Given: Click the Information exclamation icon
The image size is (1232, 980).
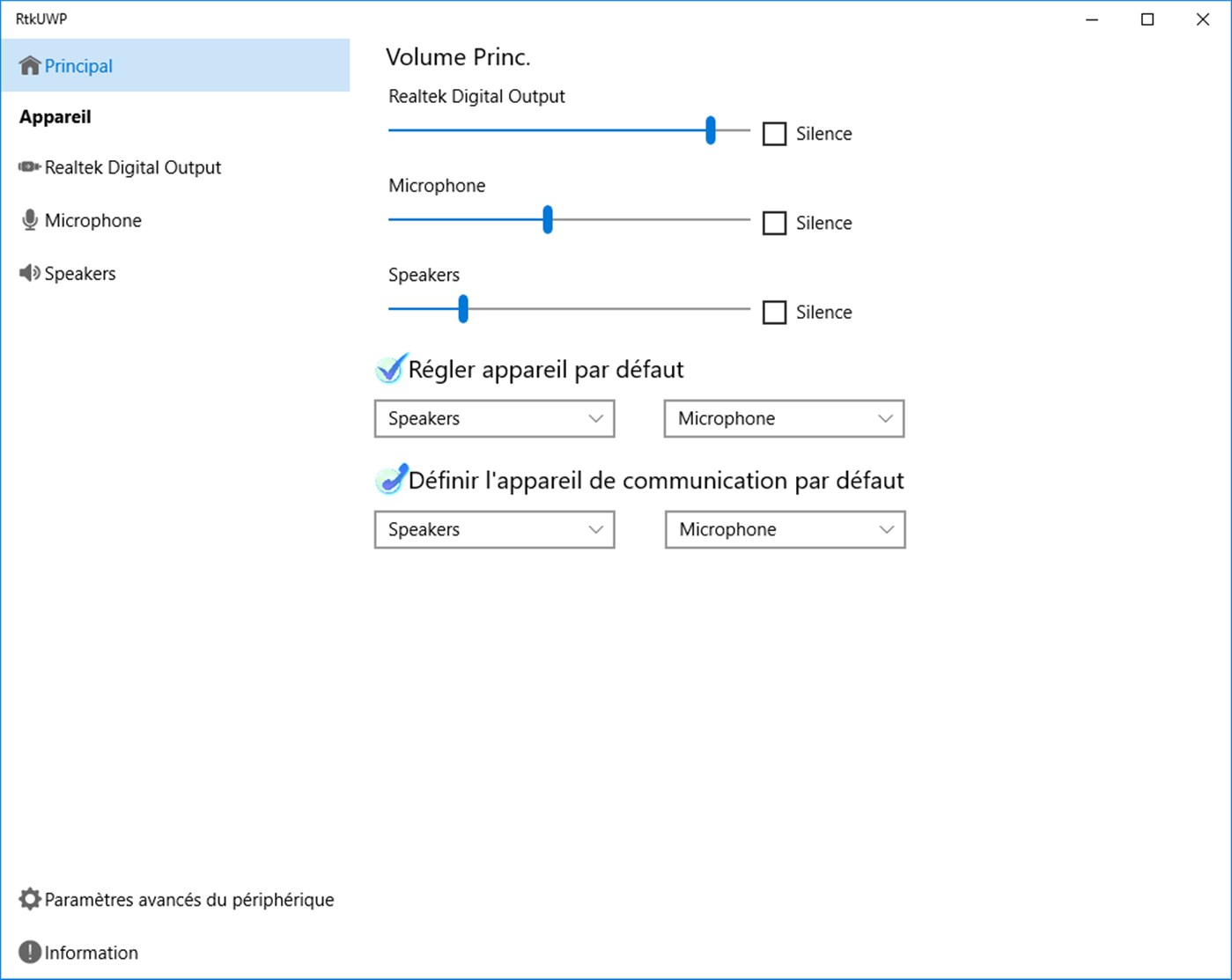Looking at the screenshot, I should click(30, 952).
